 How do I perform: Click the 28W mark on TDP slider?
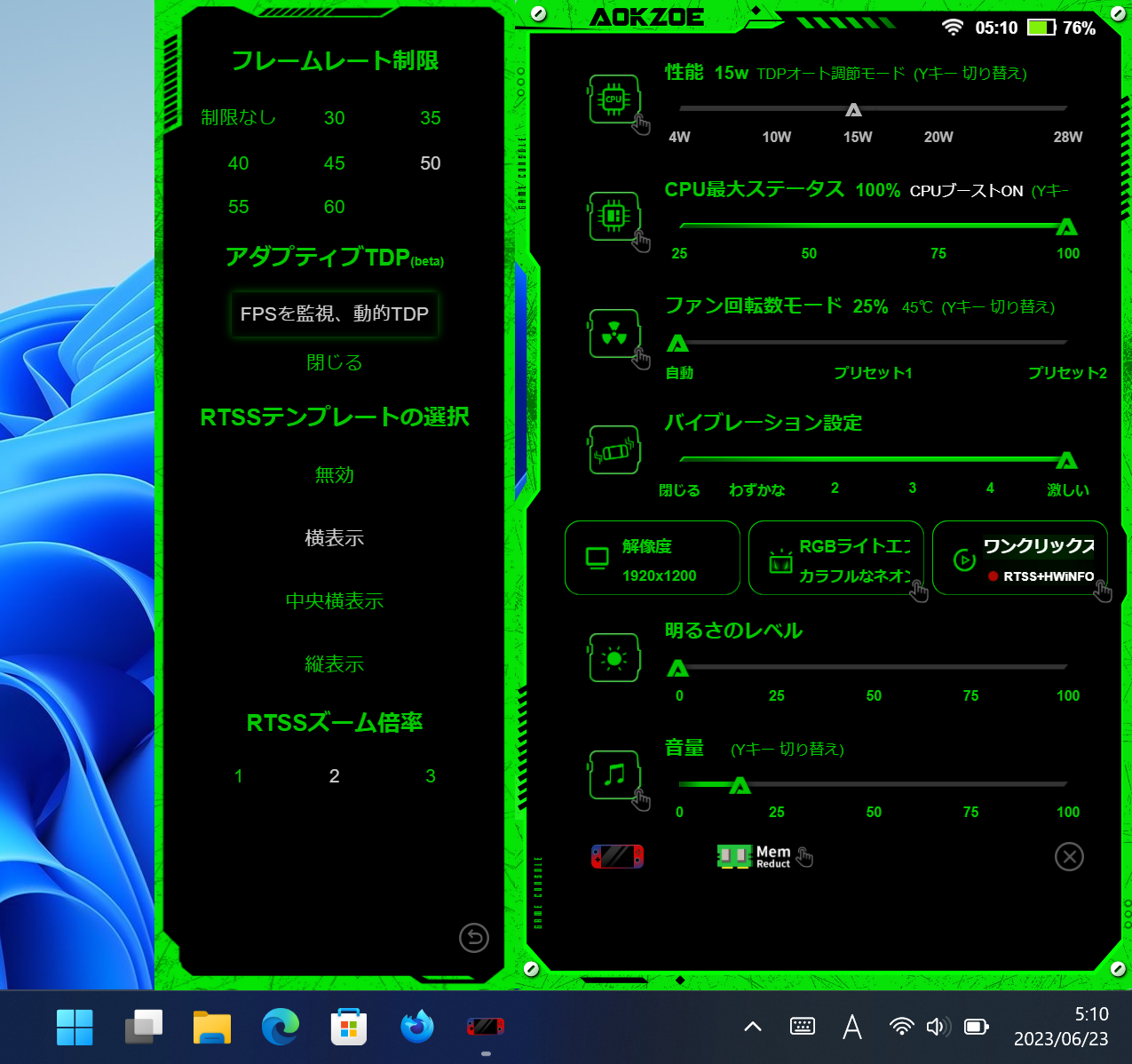click(1068, 137)
